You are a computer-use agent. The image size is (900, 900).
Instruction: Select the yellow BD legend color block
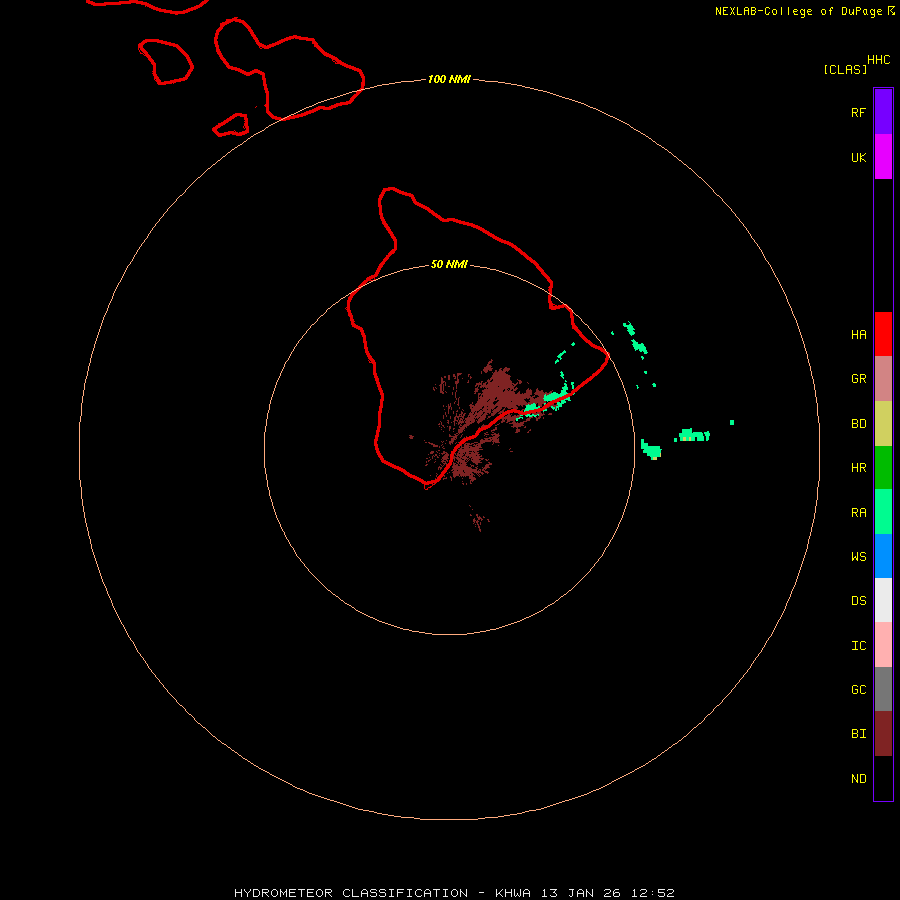[x=883, y=424]
